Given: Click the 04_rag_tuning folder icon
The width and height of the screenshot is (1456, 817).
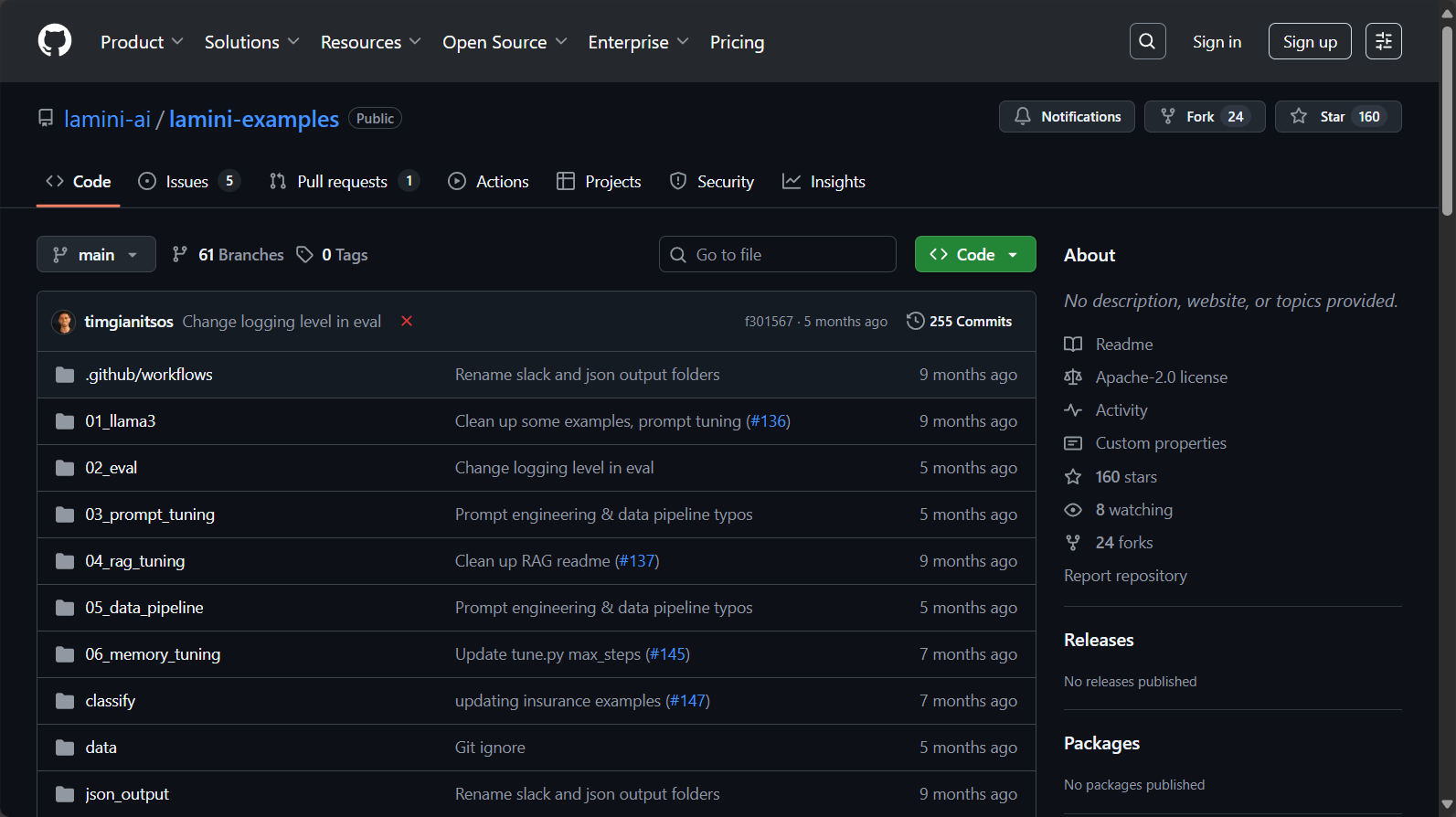Looking at the screenshot, I should (x=65, y=561).
